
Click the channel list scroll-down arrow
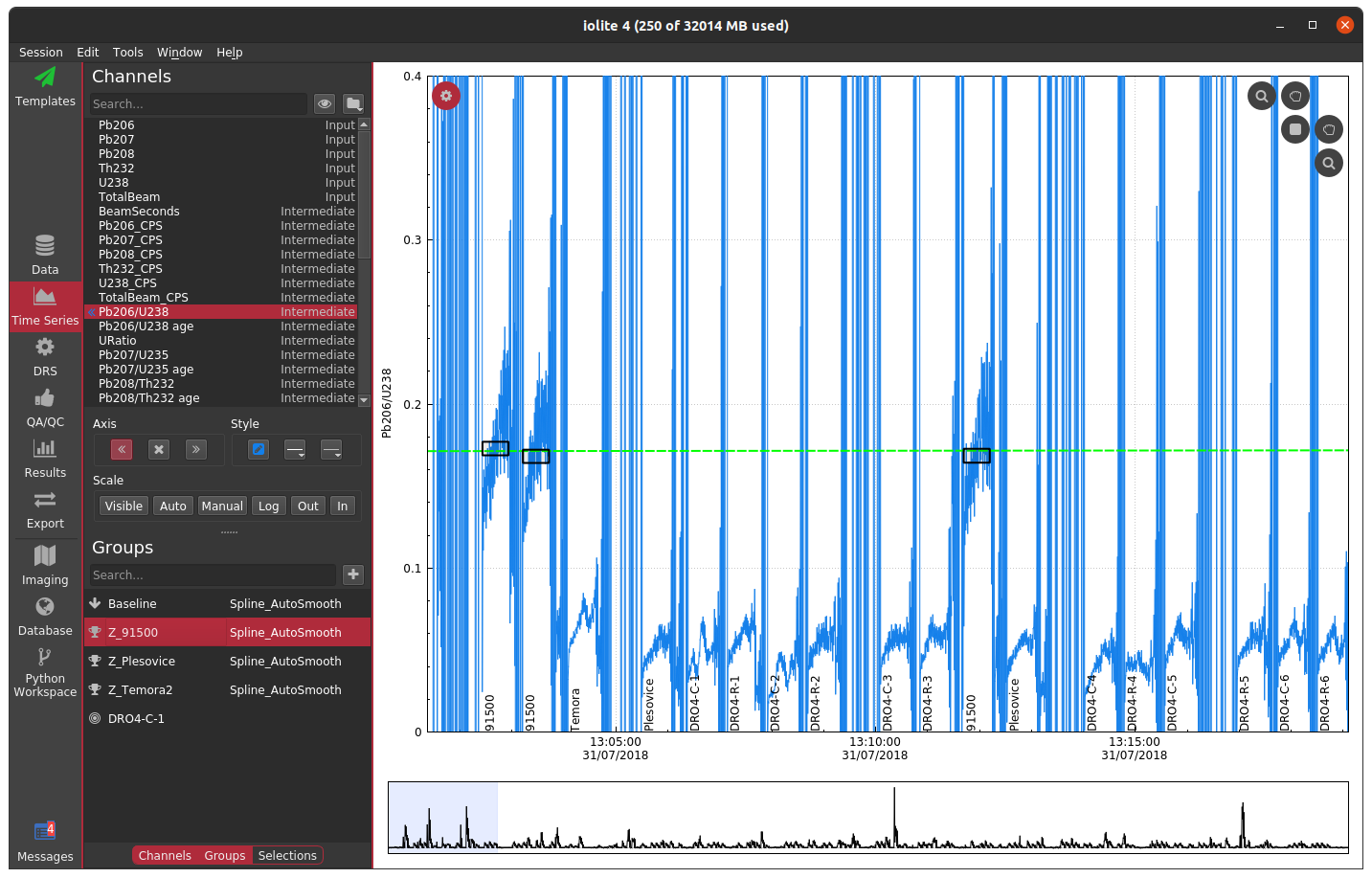click(x=364, y=400)
